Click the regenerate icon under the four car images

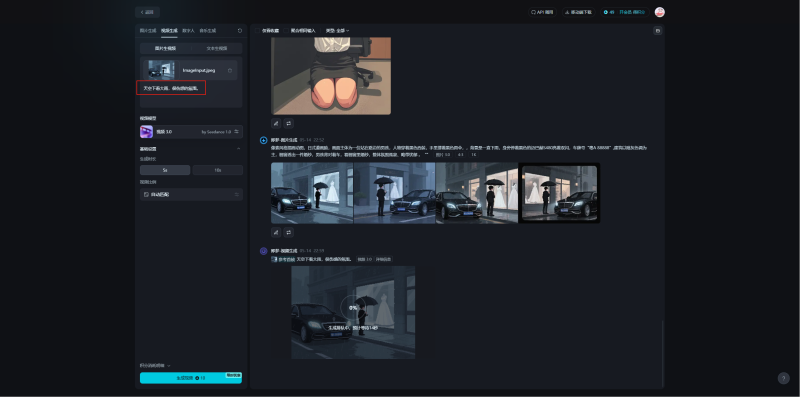coord(289,233)
